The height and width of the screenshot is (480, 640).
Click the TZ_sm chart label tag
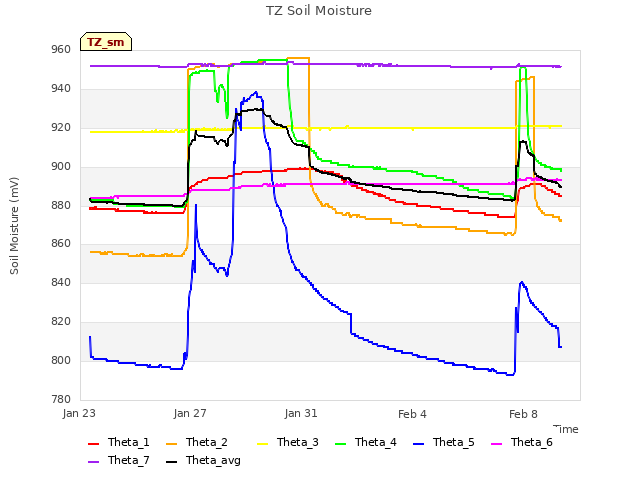pyautogui.click(x=106, y=42)
